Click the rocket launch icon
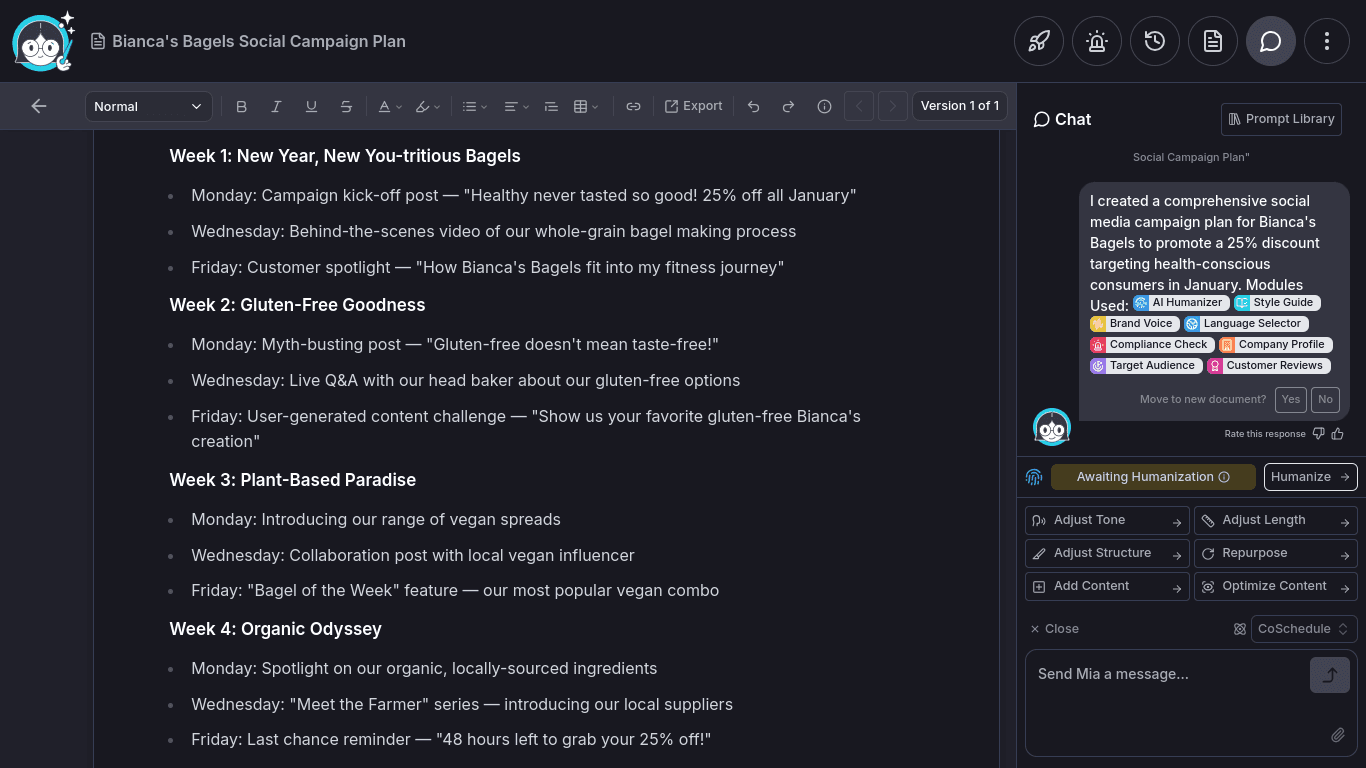This screenshot has height=768, width=1366. pos(1038,41)
